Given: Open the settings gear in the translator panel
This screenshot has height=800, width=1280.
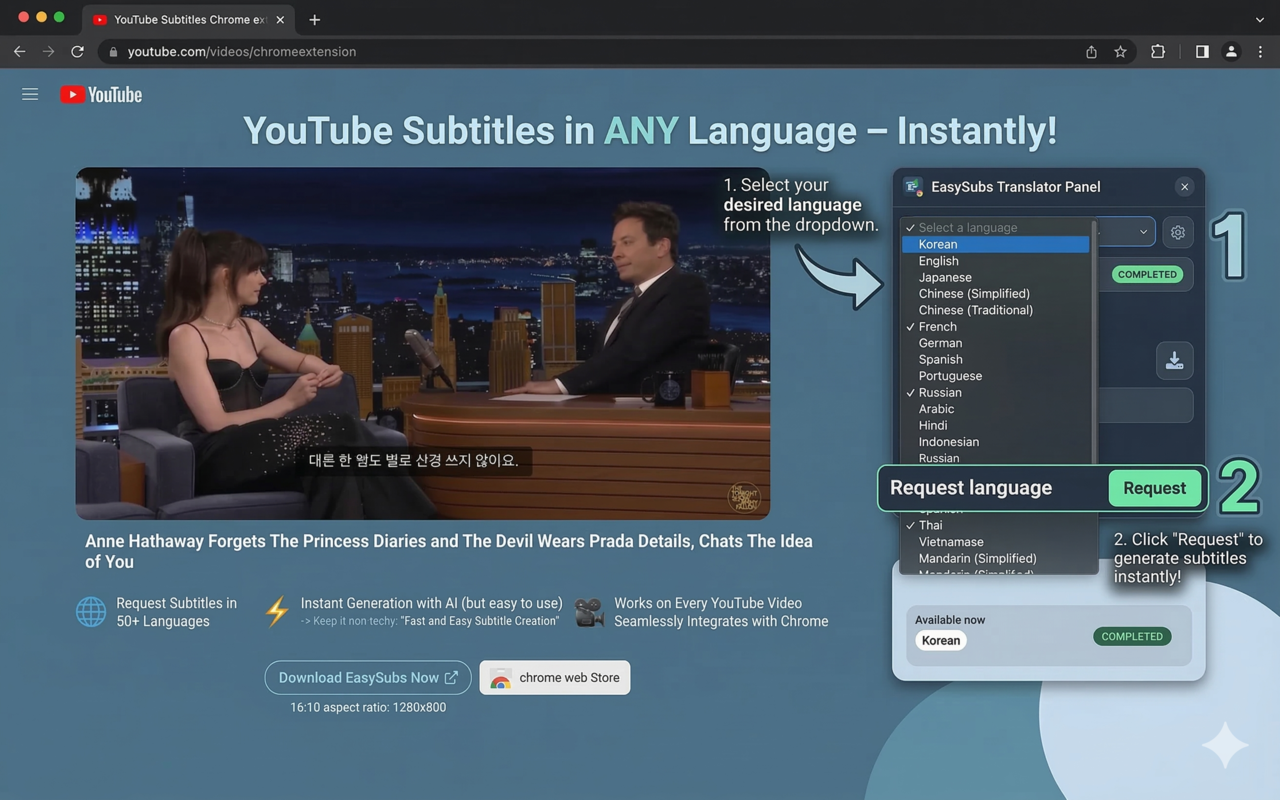Looking at the screenshot, I should point(1177,232).
